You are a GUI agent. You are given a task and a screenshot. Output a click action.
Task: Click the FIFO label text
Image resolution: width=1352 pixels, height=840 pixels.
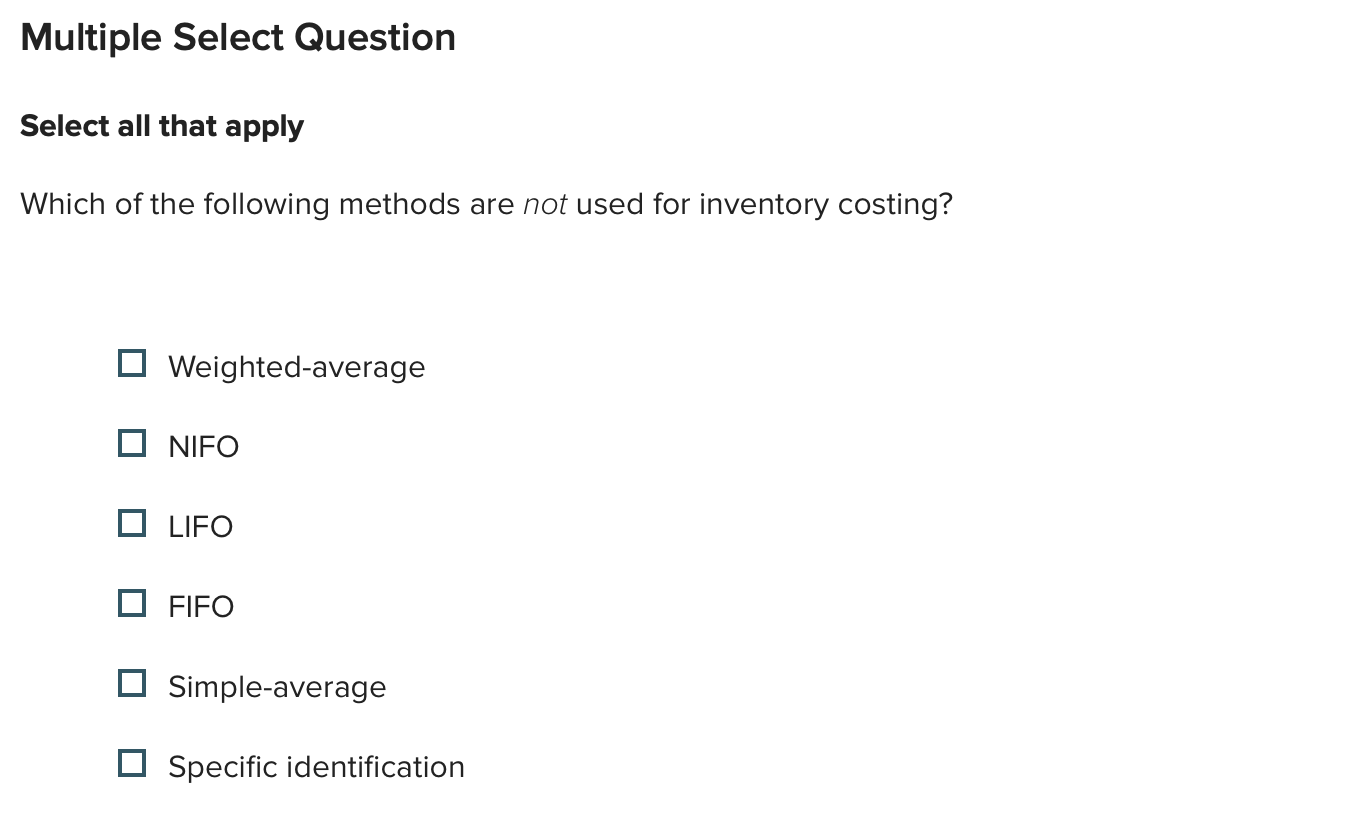click(200, 606)
